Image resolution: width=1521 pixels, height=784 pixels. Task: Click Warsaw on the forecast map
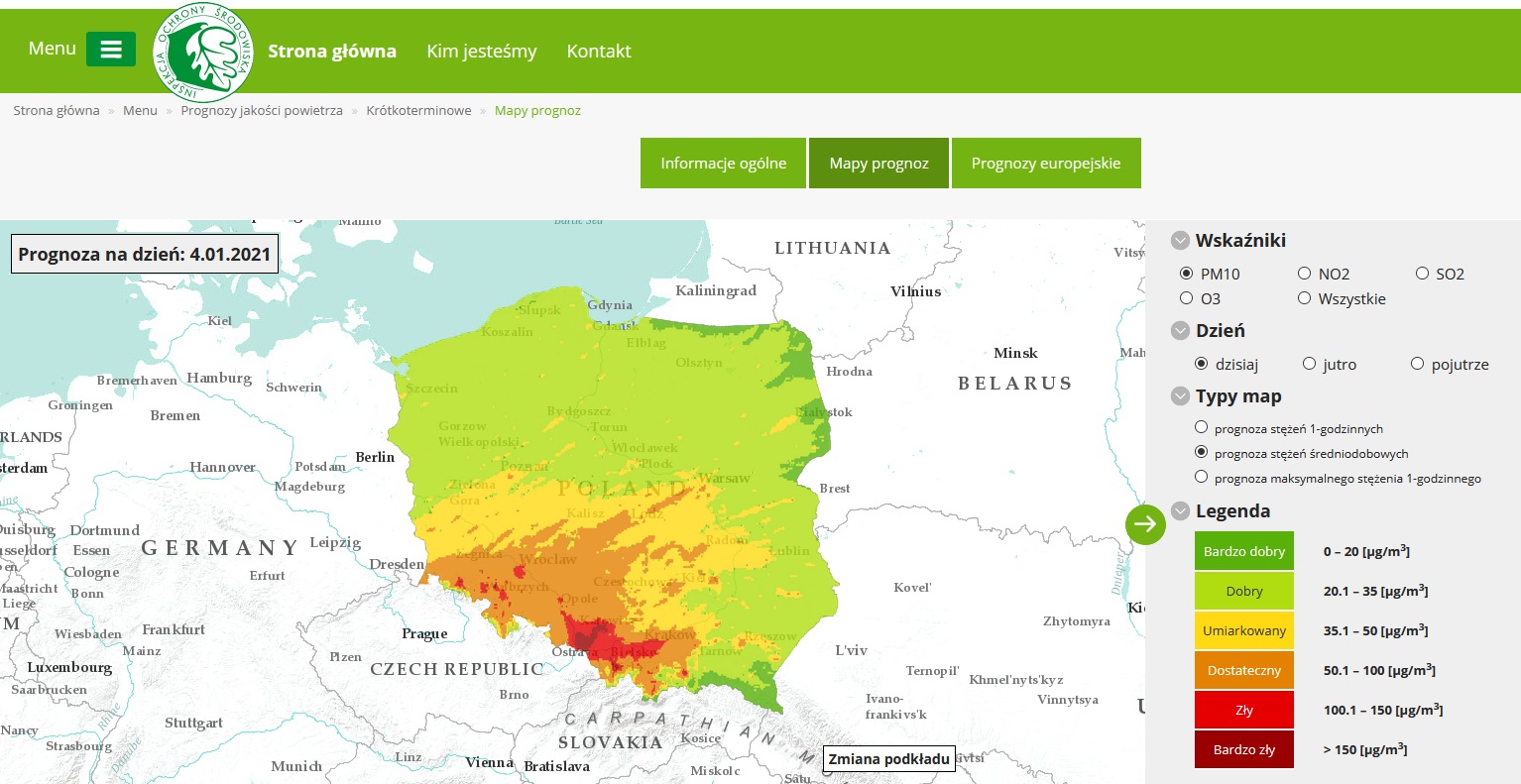point(724,478)
